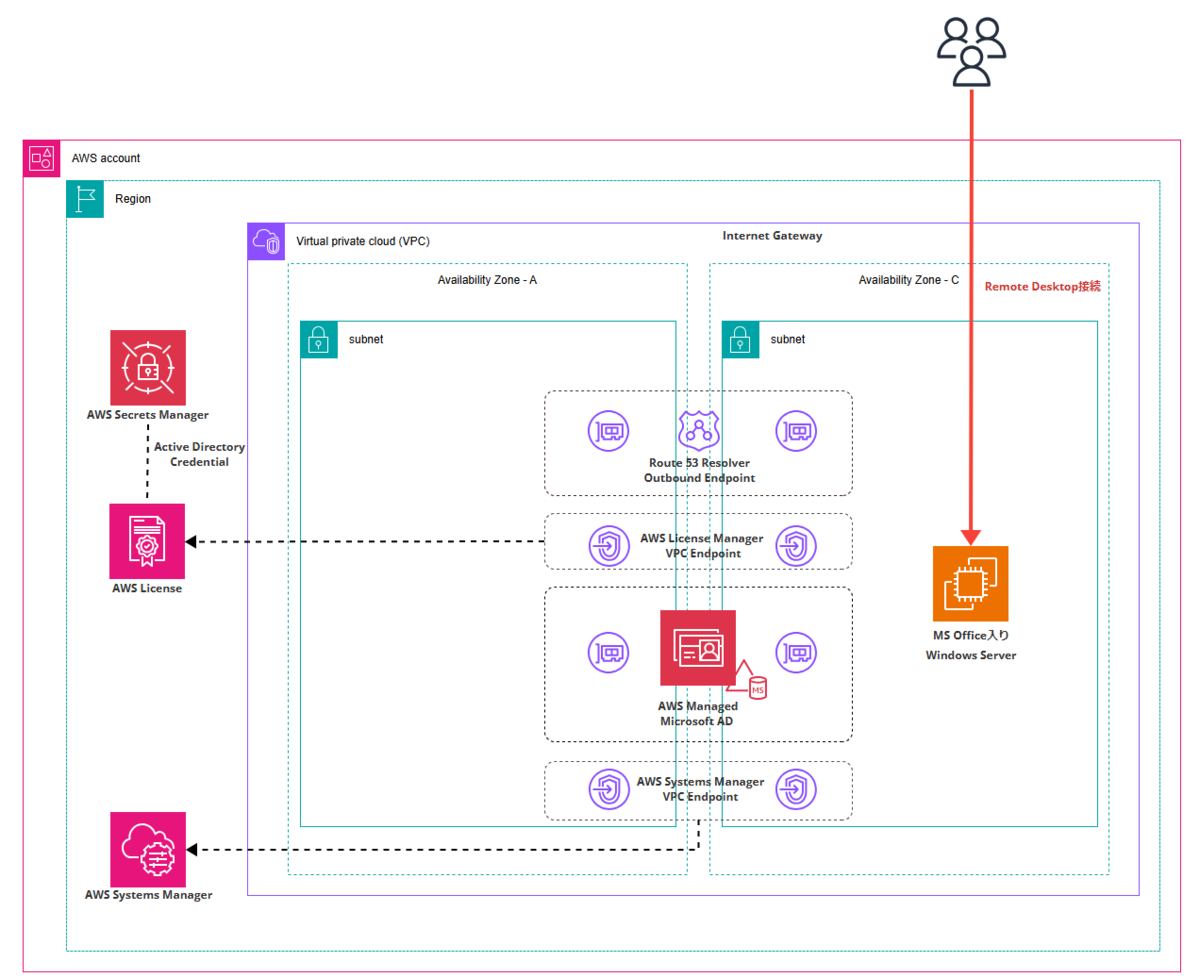Click License Manager VPC endpoint icon in Zone A subnet
This screenshot has height=978, width=1200.
coord(607,545)
